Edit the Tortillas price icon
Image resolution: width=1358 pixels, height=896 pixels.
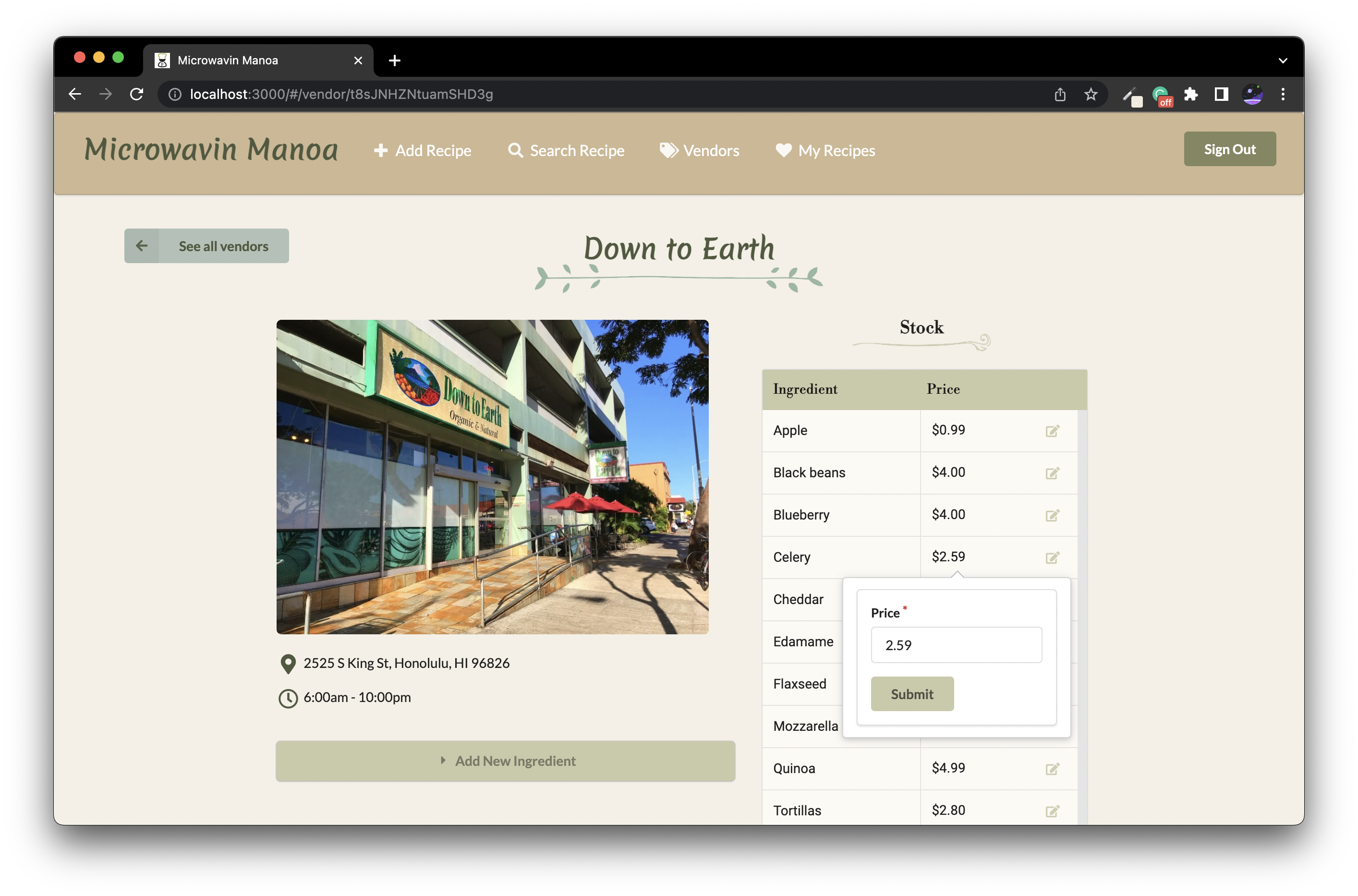pos(1052,811)
